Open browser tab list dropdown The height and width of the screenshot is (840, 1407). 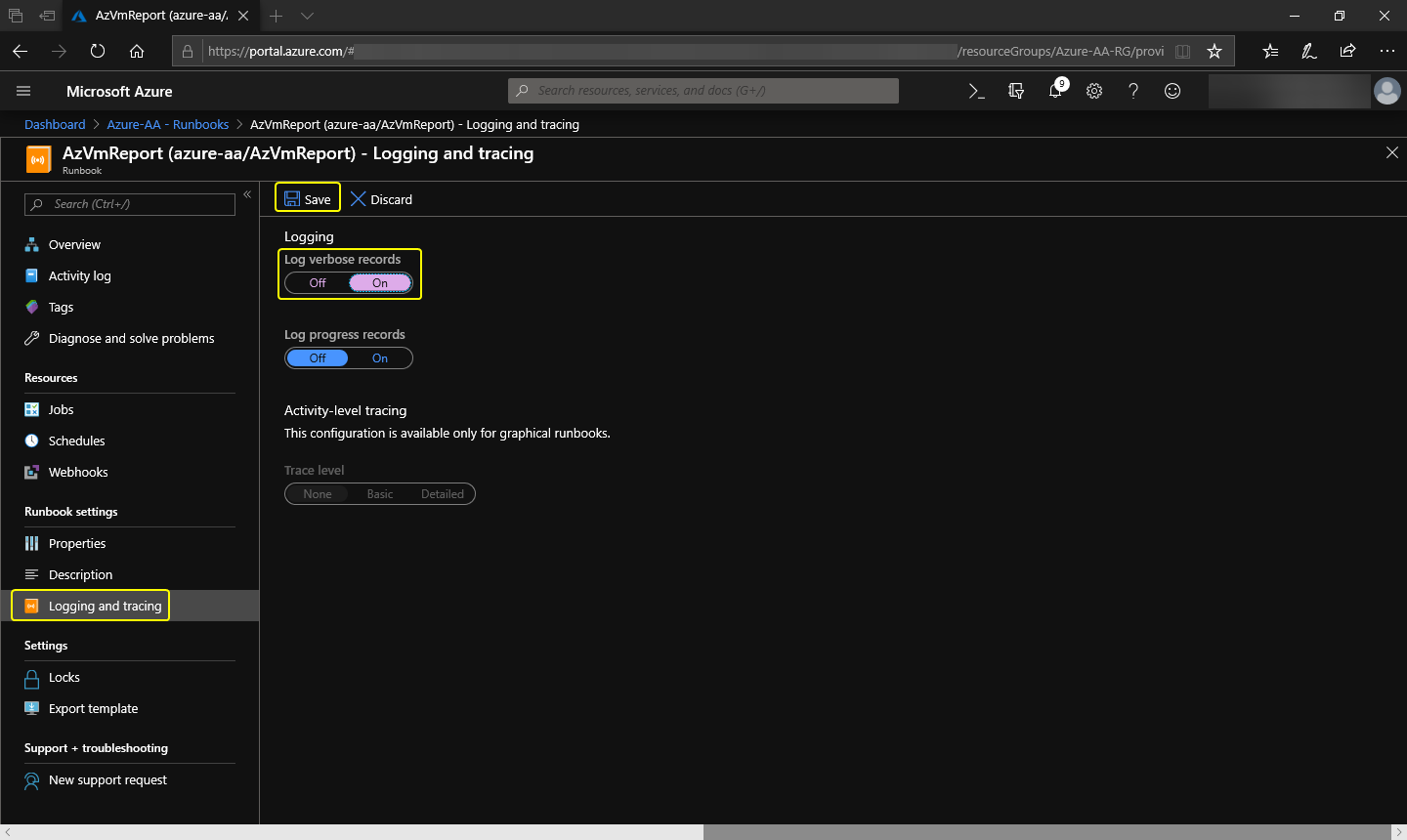[307, 16]
